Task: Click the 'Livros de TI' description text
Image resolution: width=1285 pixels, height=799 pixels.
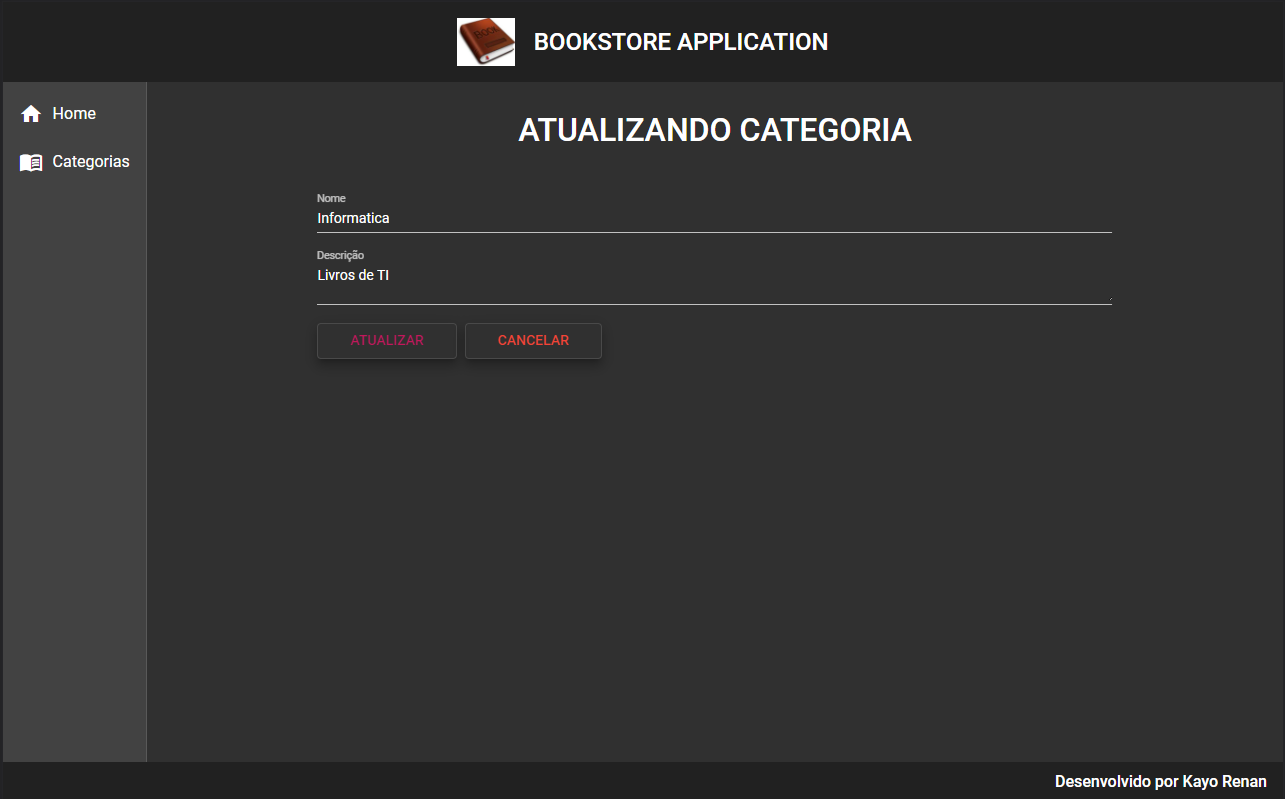Action: pos(353,275)
